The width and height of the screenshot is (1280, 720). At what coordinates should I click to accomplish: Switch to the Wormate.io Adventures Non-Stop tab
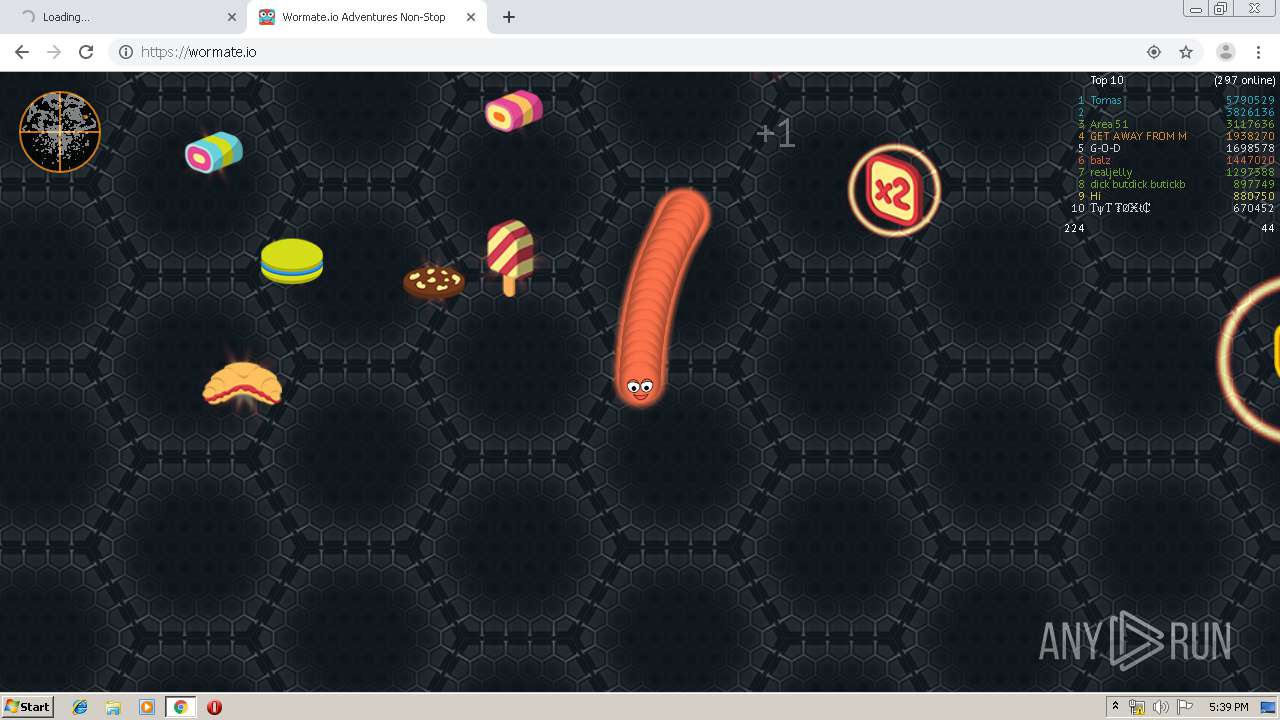(366, 17)
